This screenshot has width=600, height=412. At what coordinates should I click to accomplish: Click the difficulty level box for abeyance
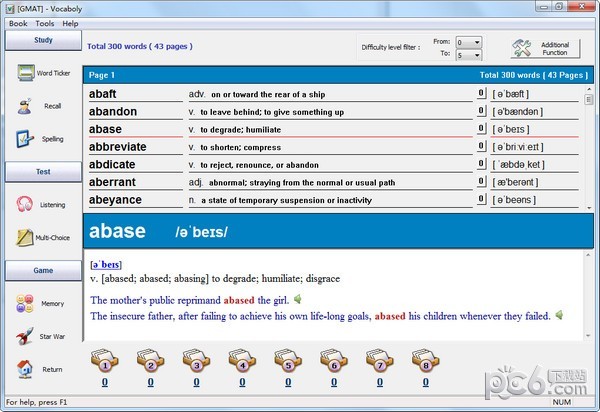[x=482, y=199]
